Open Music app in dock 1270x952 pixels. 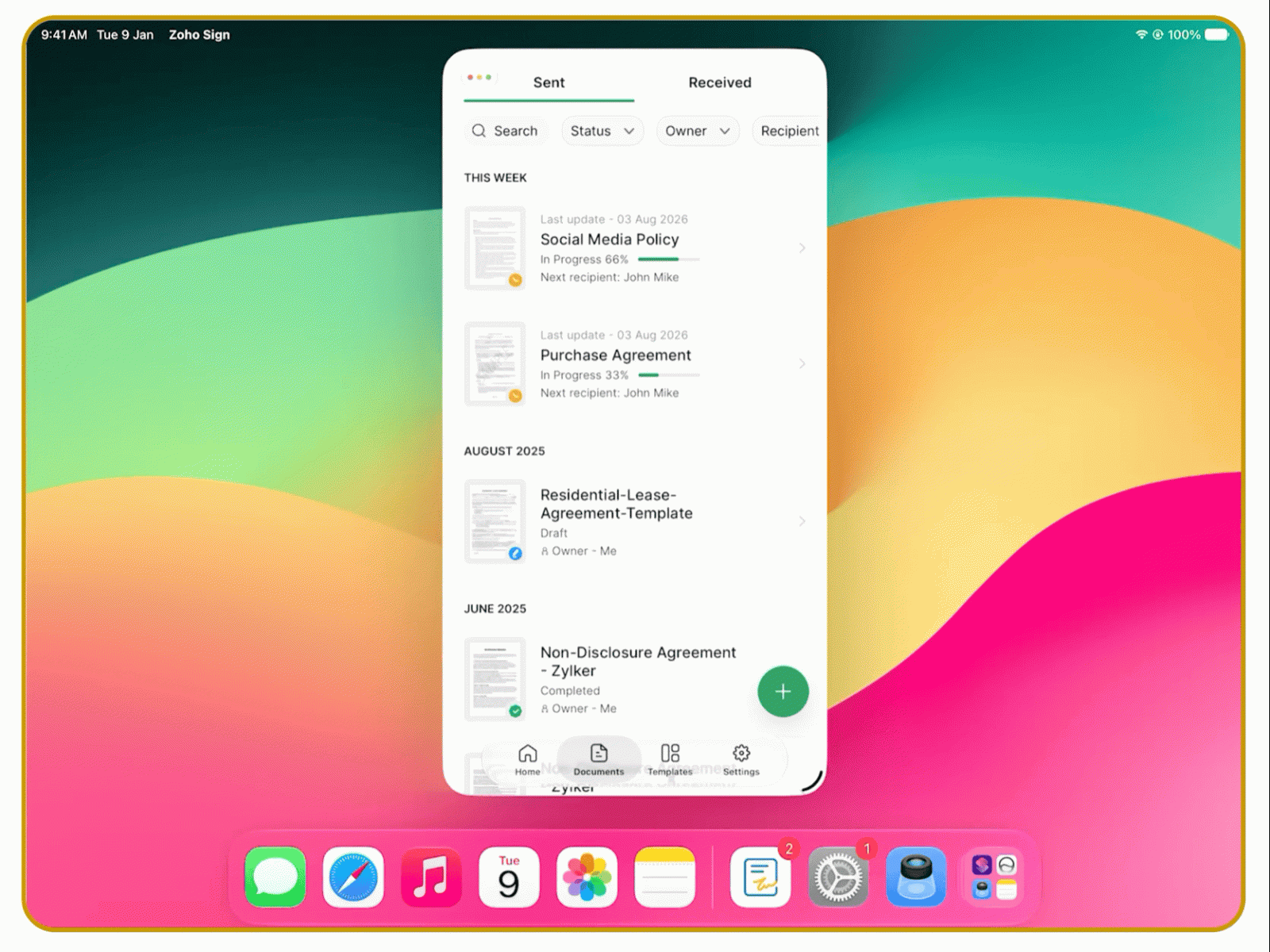431,877
